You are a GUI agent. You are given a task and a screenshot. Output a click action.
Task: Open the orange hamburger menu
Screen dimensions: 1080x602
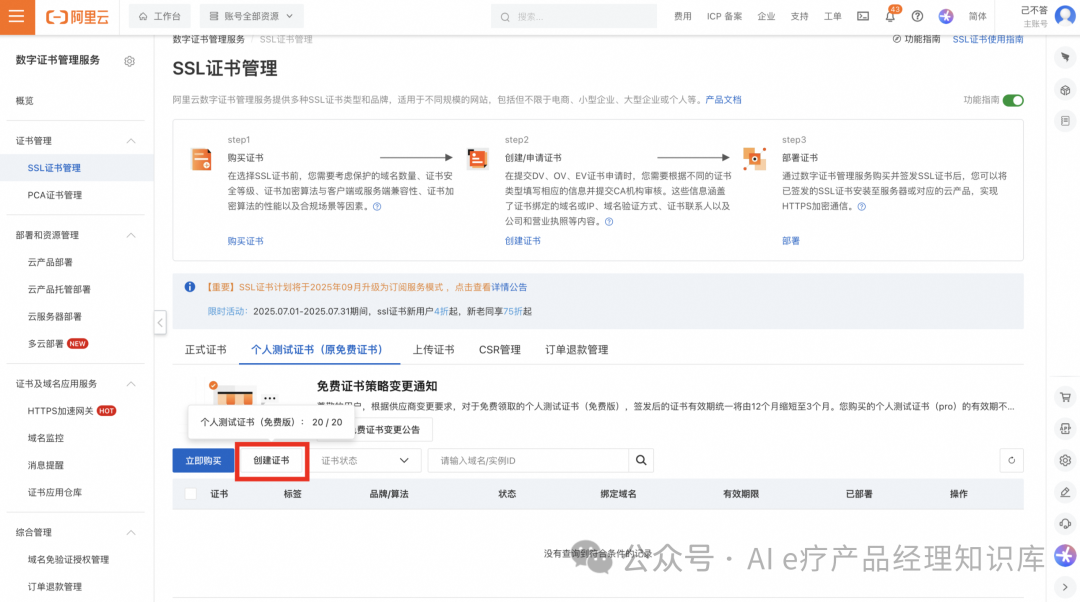pyautogui.click(x=17, y=17)
